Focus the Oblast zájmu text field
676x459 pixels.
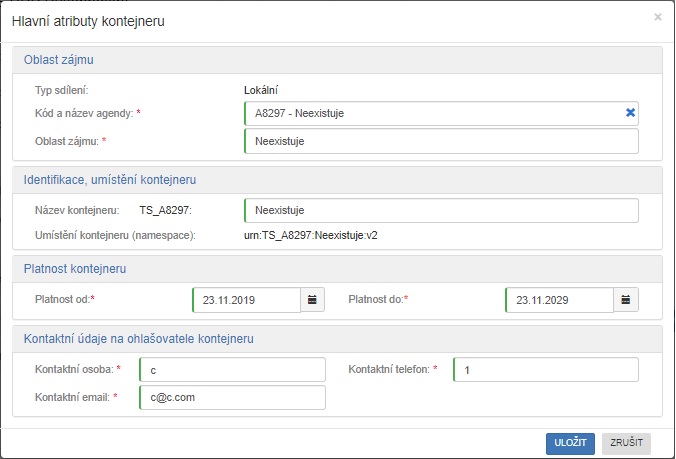click(440, 141)
